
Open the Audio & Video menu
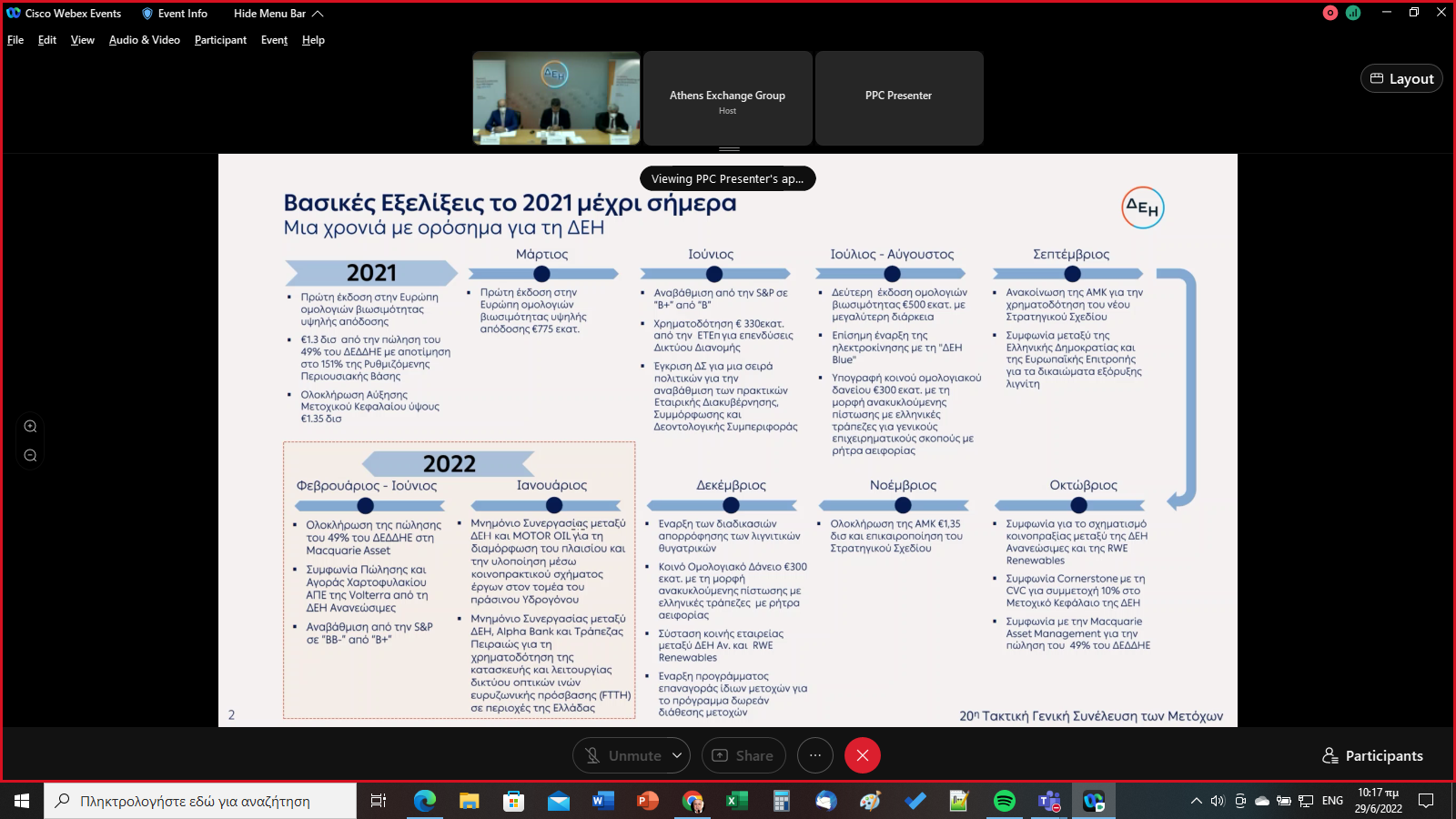pos(144,40)
